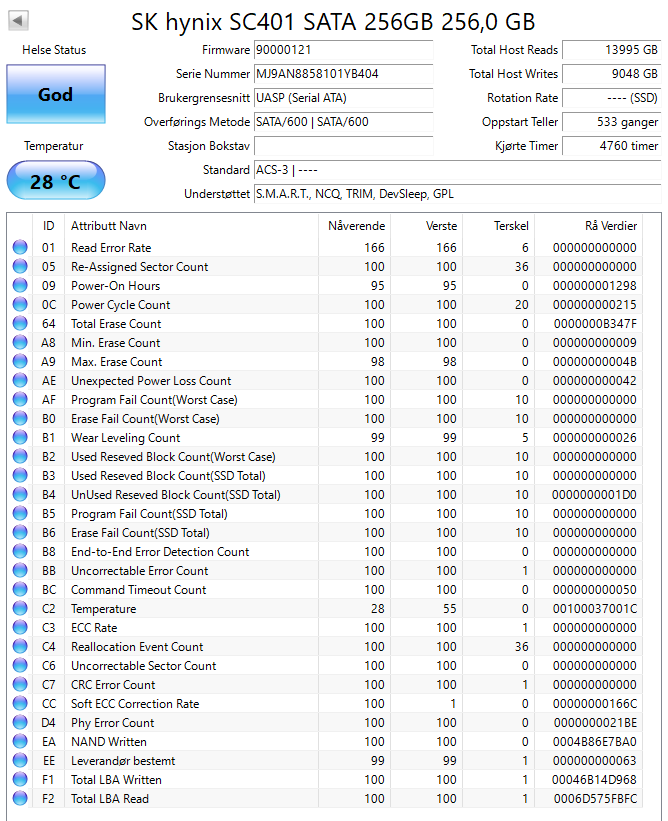
Task: Click the 28 °C temperature button
Action: (56, 181)
